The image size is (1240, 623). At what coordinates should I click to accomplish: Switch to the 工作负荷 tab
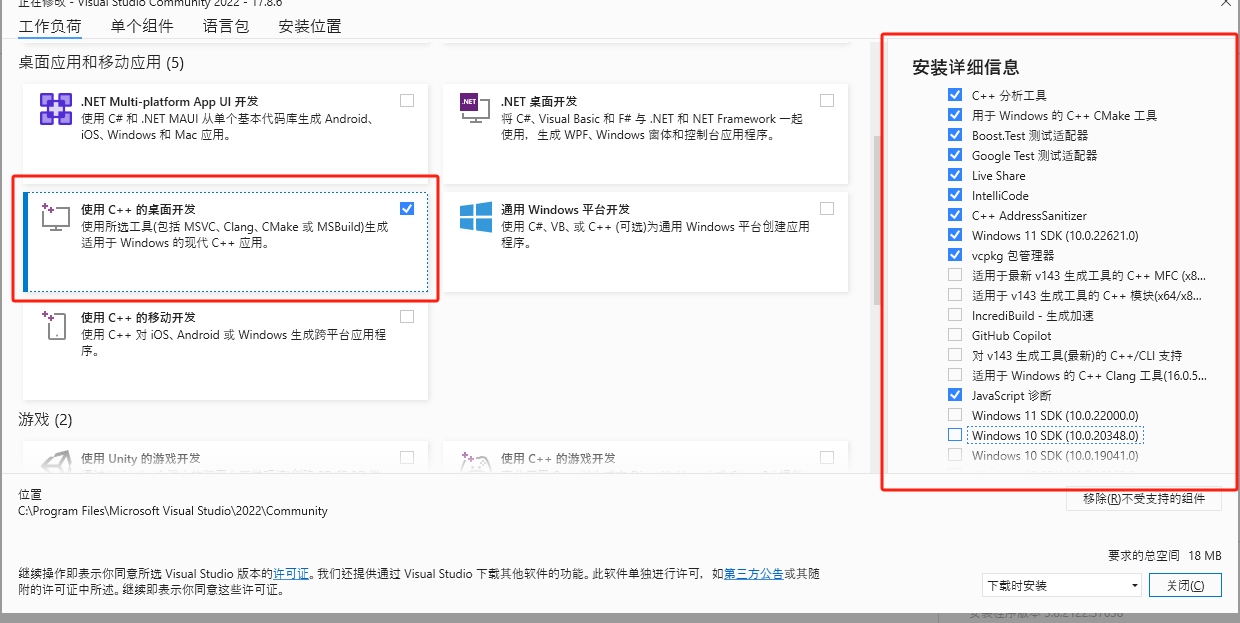50,26
